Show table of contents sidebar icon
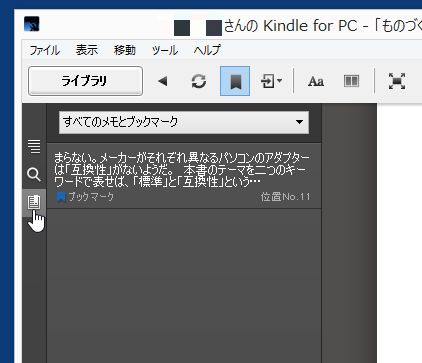Image resolution: width=422 pixels, height=363 pixels. pos(34,146)
